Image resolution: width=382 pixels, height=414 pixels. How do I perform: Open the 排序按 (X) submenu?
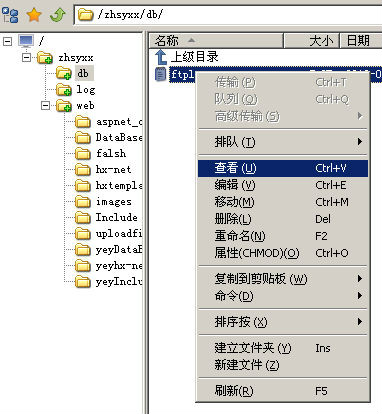pyautogui.click(x=283, y=322)
